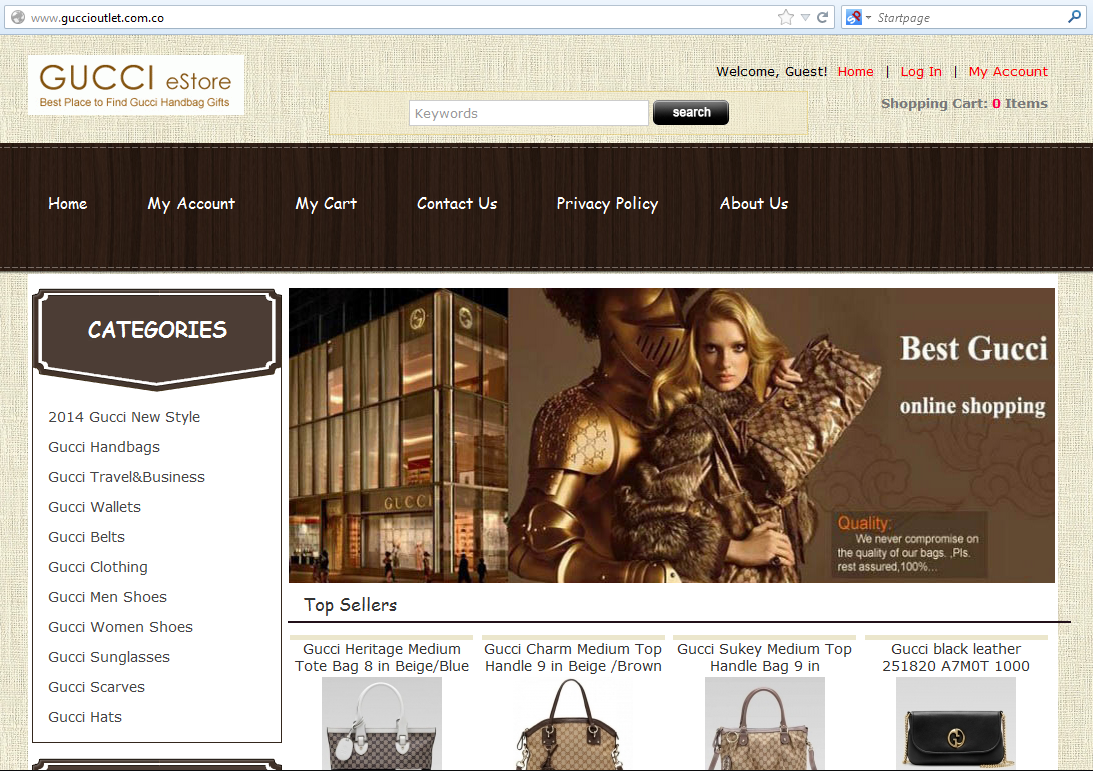1093x771 pixels.
Task: Click the Startpage search engine icon
Action: [853, 17]
